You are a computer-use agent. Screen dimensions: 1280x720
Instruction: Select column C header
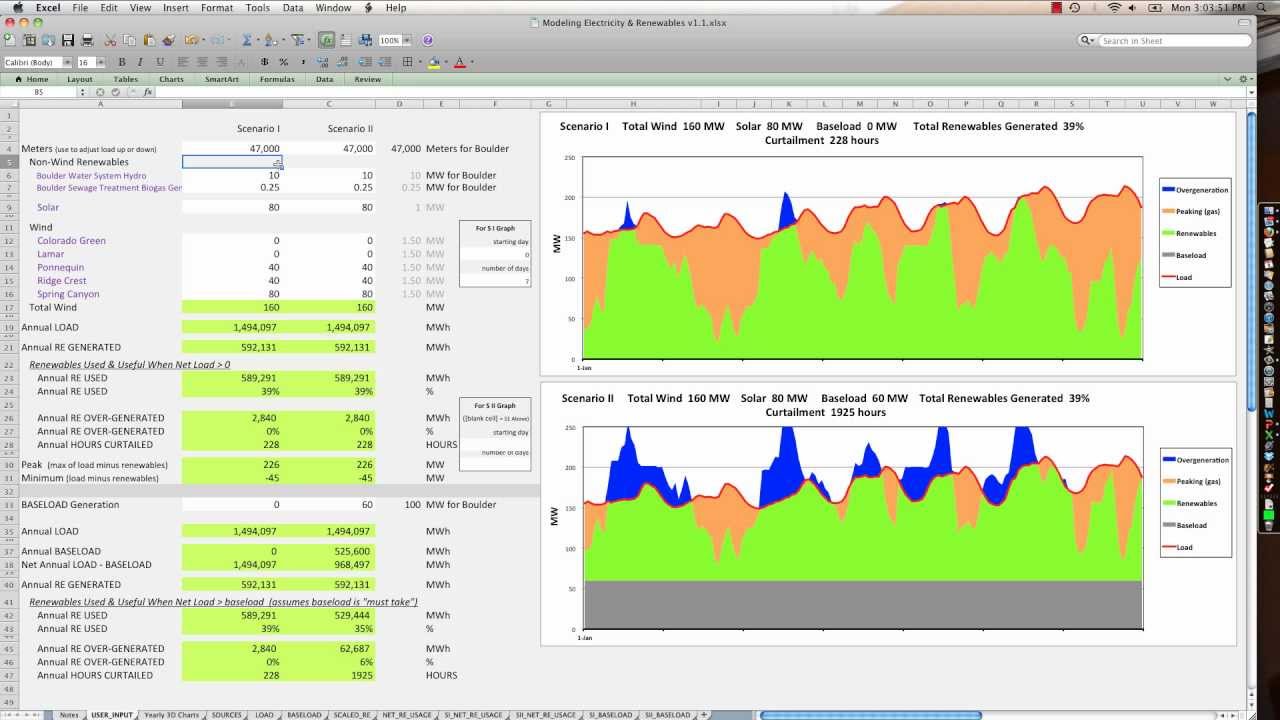(x=328, y=104)
